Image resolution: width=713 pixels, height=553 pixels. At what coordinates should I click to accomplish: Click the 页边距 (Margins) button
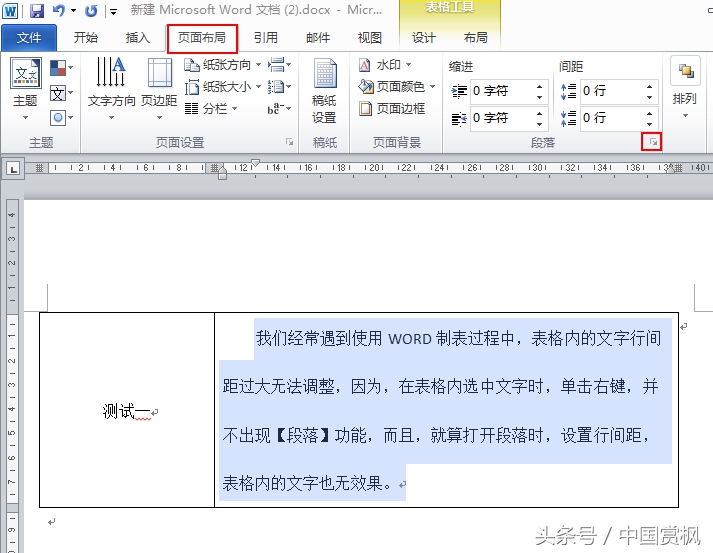159,89
